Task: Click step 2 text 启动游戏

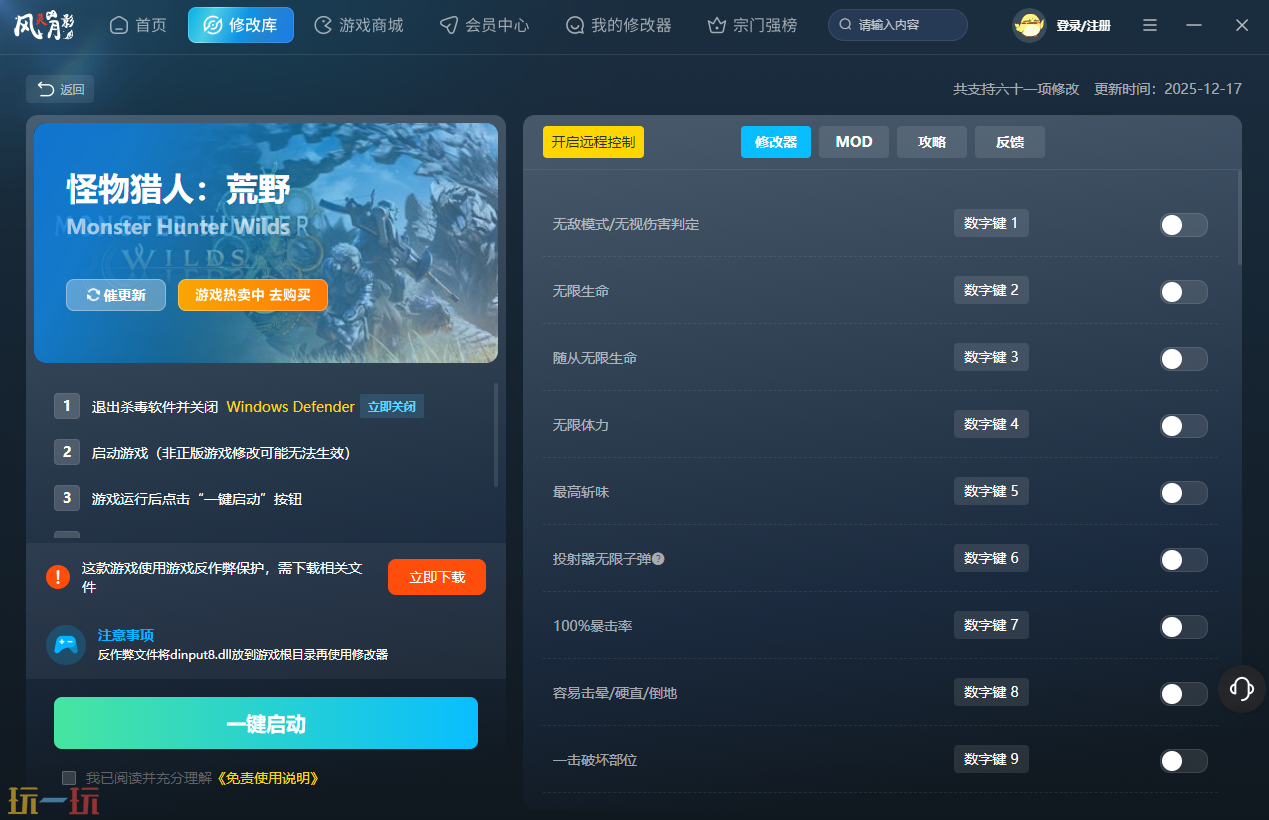Action: (221, 453)
